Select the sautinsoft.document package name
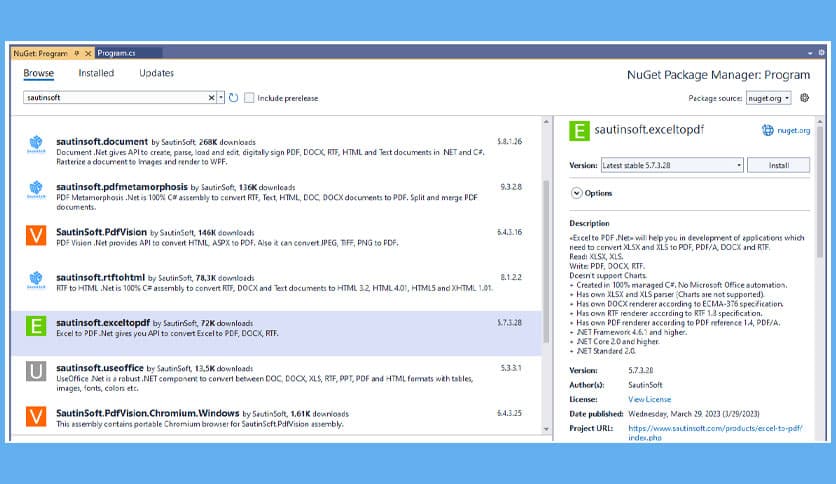This screenshot has height=484, width=836. 102,141
